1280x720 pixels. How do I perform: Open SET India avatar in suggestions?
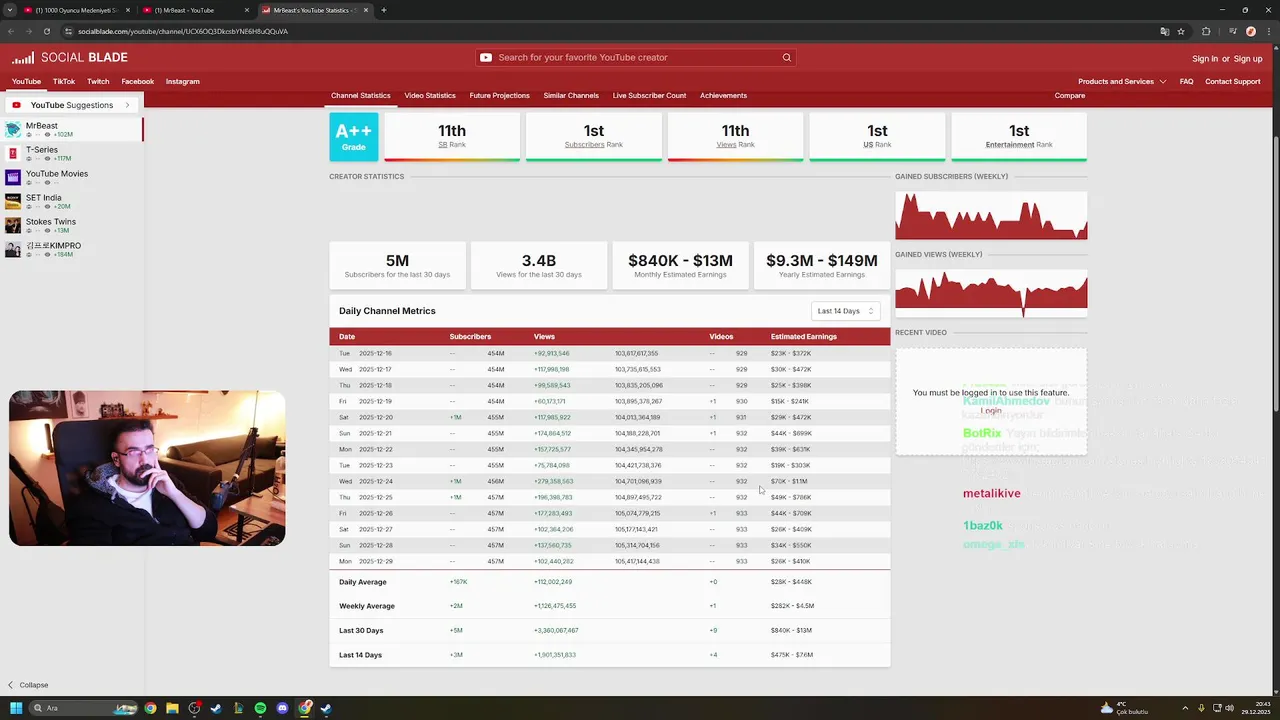(13, 201)
